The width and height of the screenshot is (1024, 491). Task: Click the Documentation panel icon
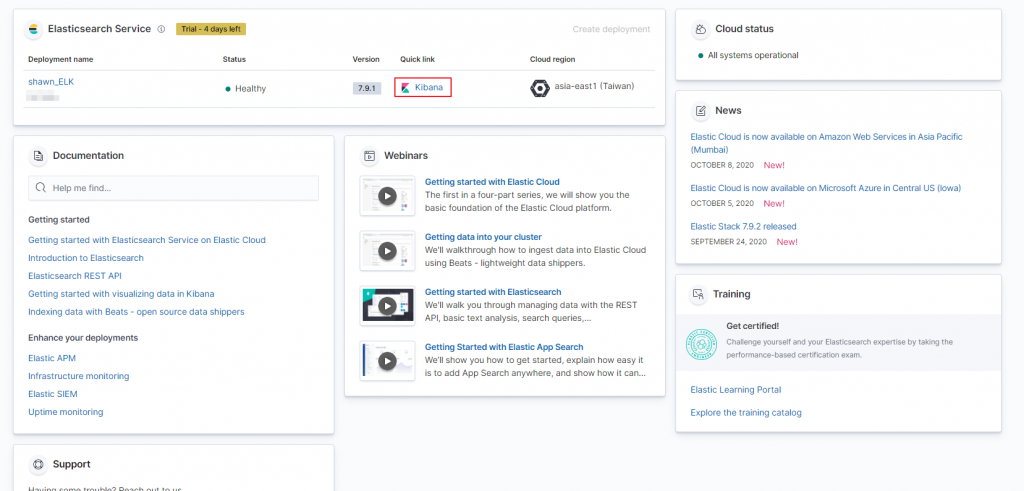click(x=39, y=156)
